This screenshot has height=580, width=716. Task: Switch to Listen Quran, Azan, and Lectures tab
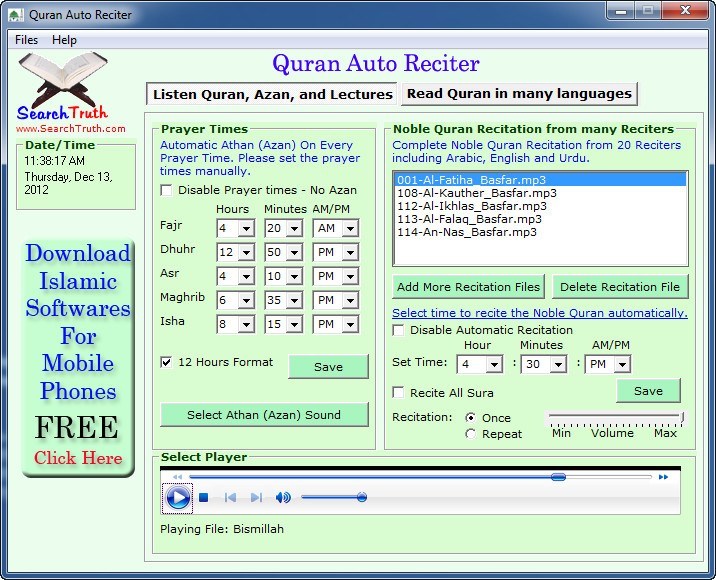273,94
